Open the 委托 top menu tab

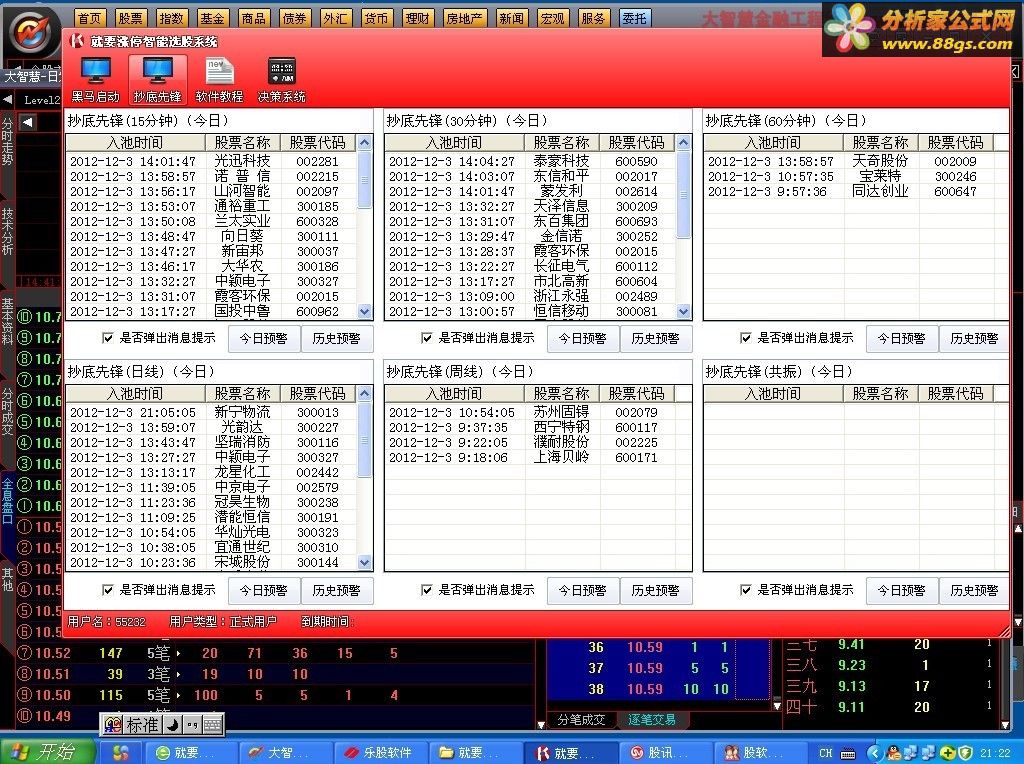click(x=634, y=18)
